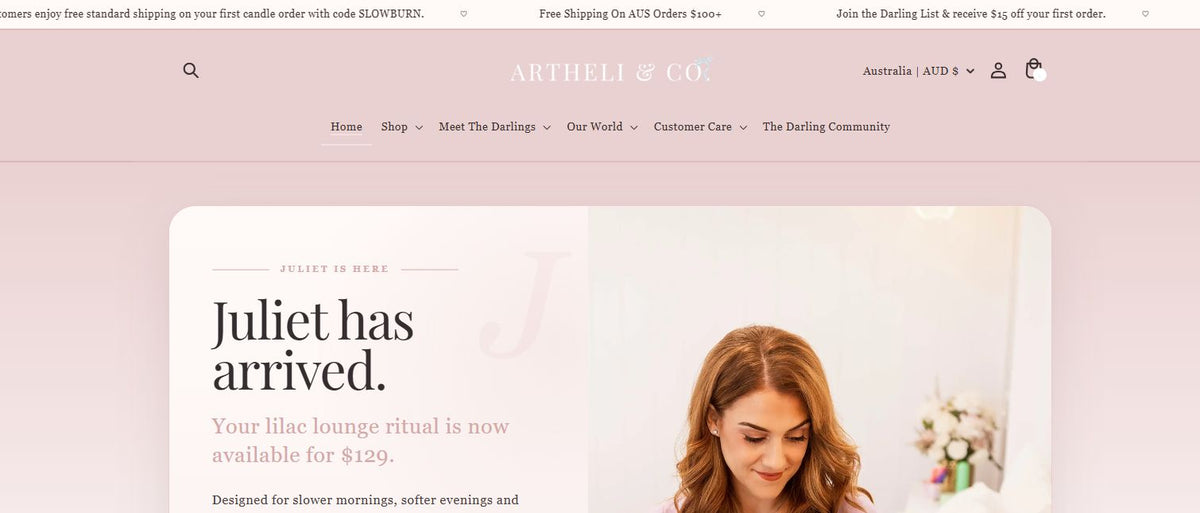Click the 'Designed for slower mornings' paragraph
Image resolution: width=1200 pixels, height=513 pixels.
coord(365,500)
